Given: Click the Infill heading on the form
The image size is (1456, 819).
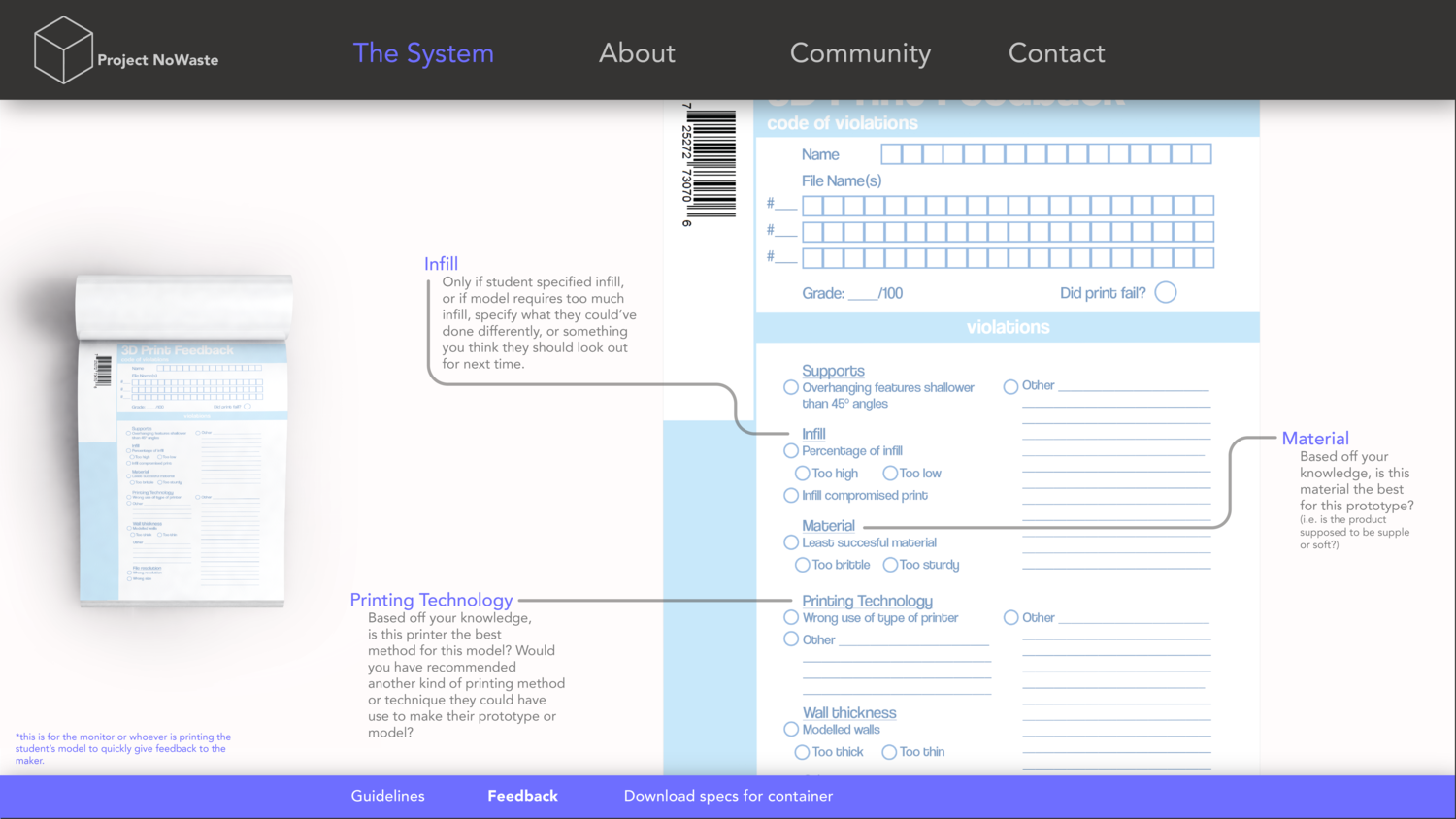Looking at the screenshot, I should [x=813, y=434].
